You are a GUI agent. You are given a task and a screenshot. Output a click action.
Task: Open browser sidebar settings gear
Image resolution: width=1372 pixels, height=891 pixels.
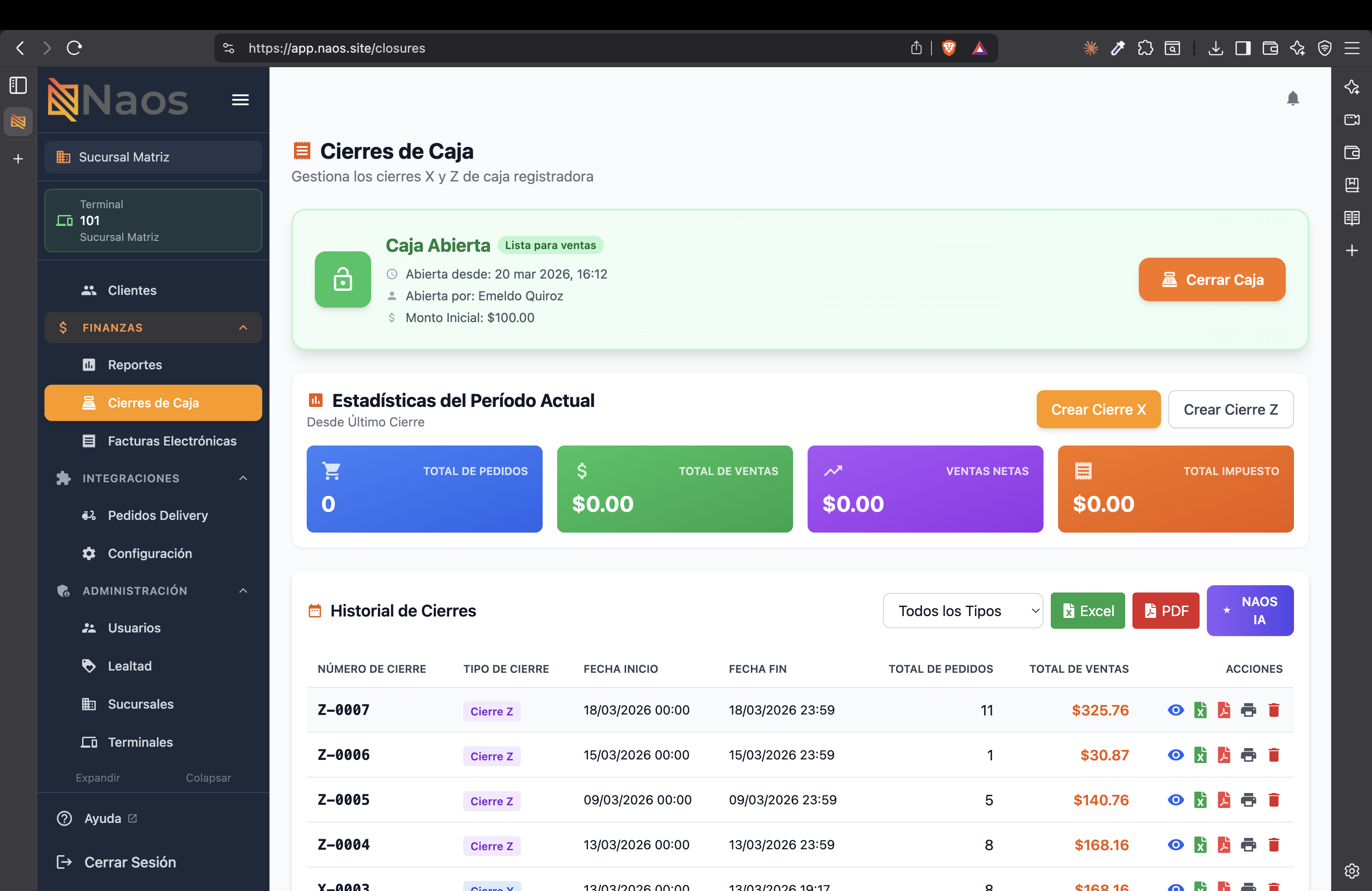[1352, 870]
